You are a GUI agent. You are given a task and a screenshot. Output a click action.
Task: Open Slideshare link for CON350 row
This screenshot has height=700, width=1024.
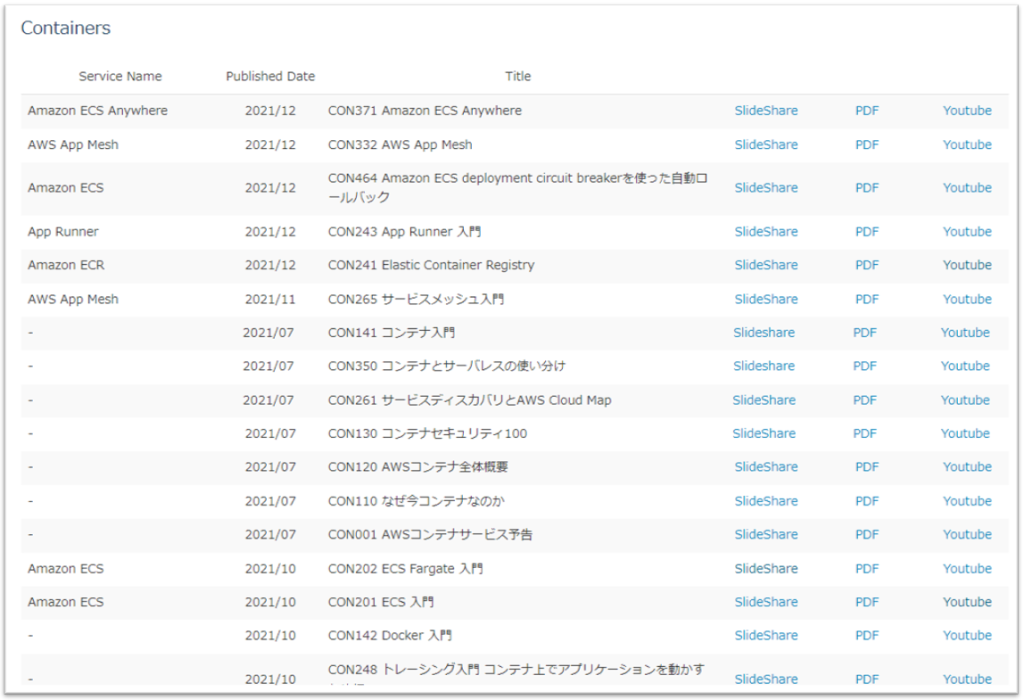click(763, 366)
